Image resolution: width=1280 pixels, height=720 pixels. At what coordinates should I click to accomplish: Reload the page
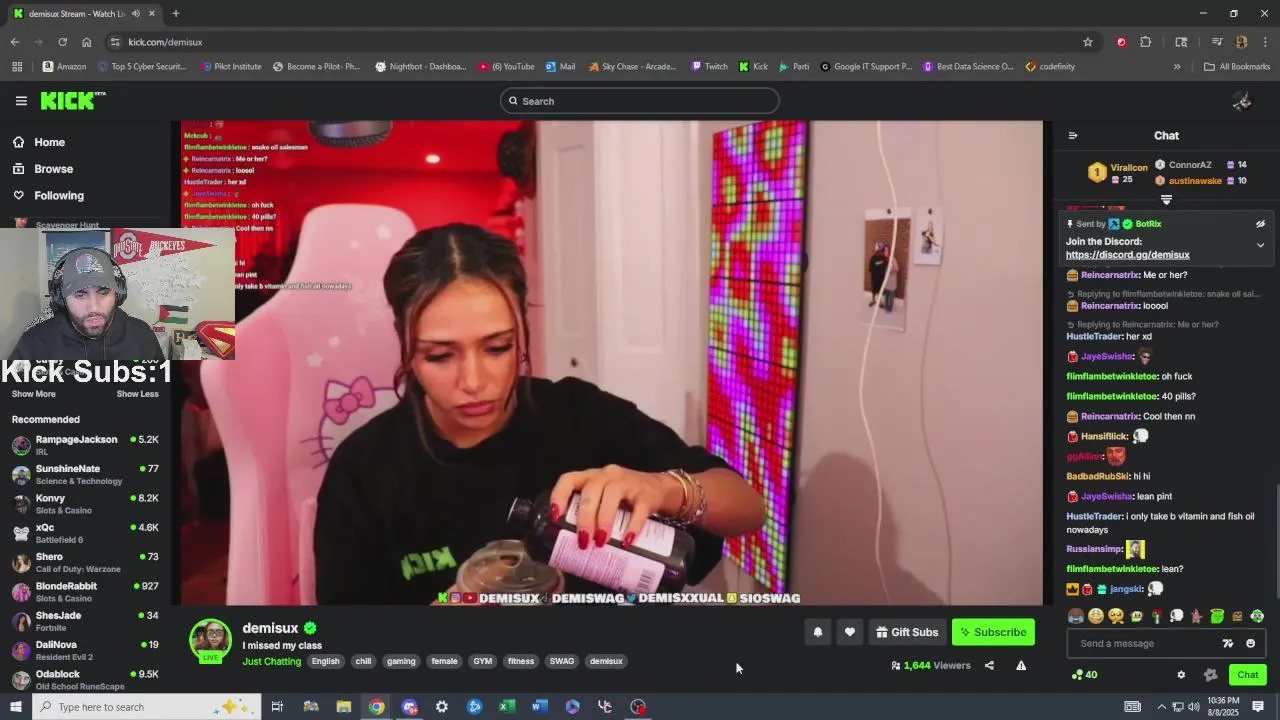tap(62, 42)
